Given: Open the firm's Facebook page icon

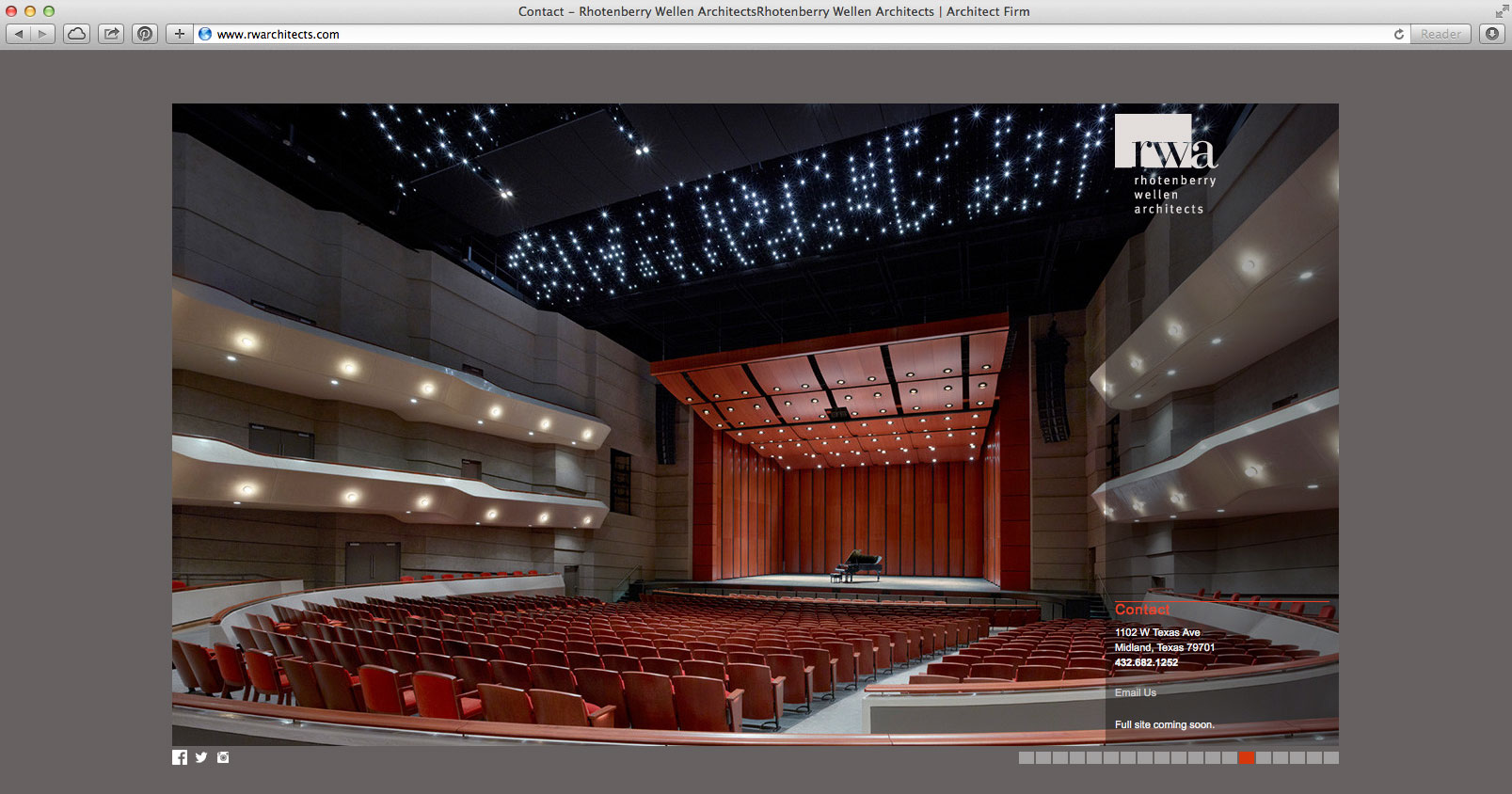Looking at the screenshot, I should tap(180, 757).
